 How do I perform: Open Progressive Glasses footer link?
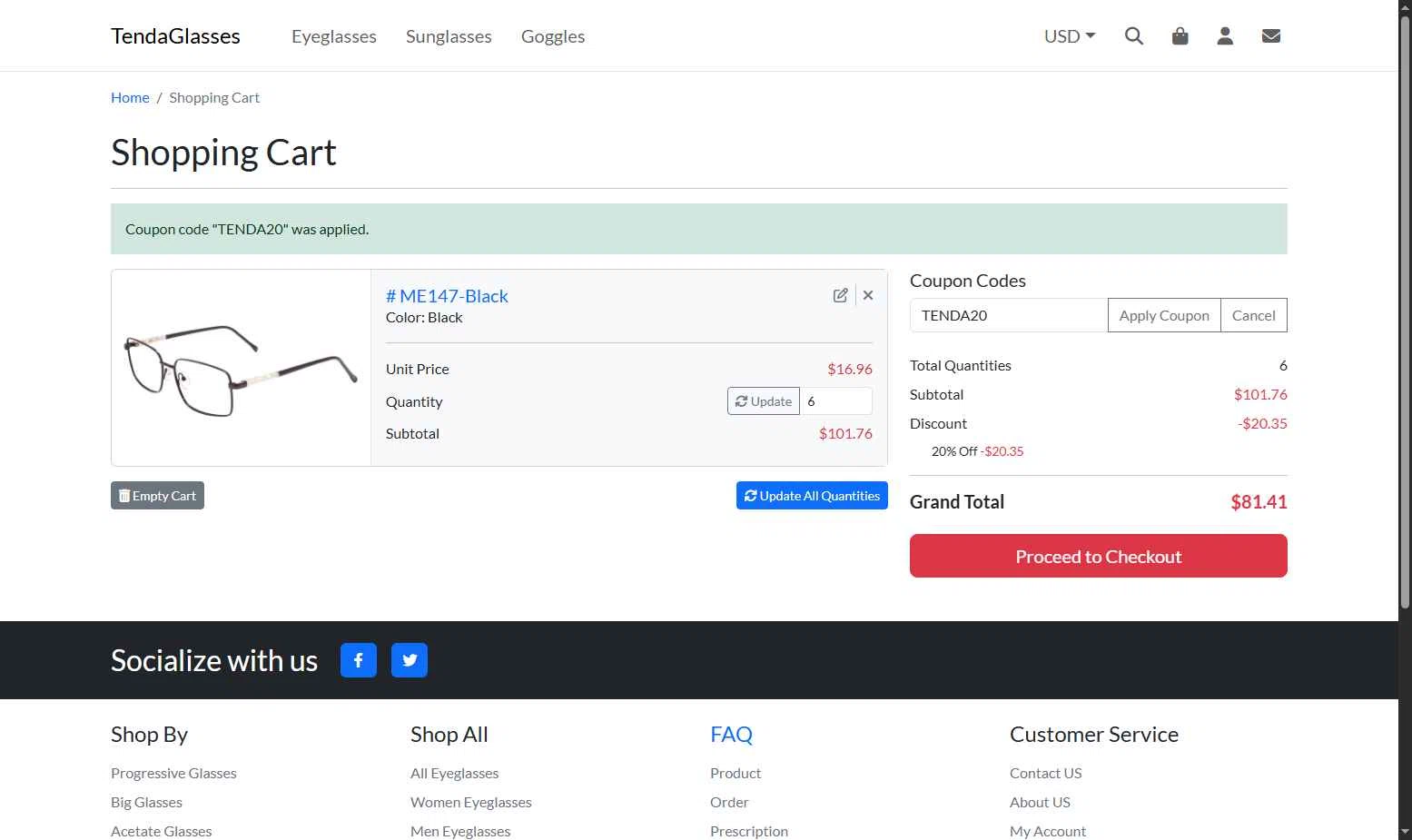(173, 773)
